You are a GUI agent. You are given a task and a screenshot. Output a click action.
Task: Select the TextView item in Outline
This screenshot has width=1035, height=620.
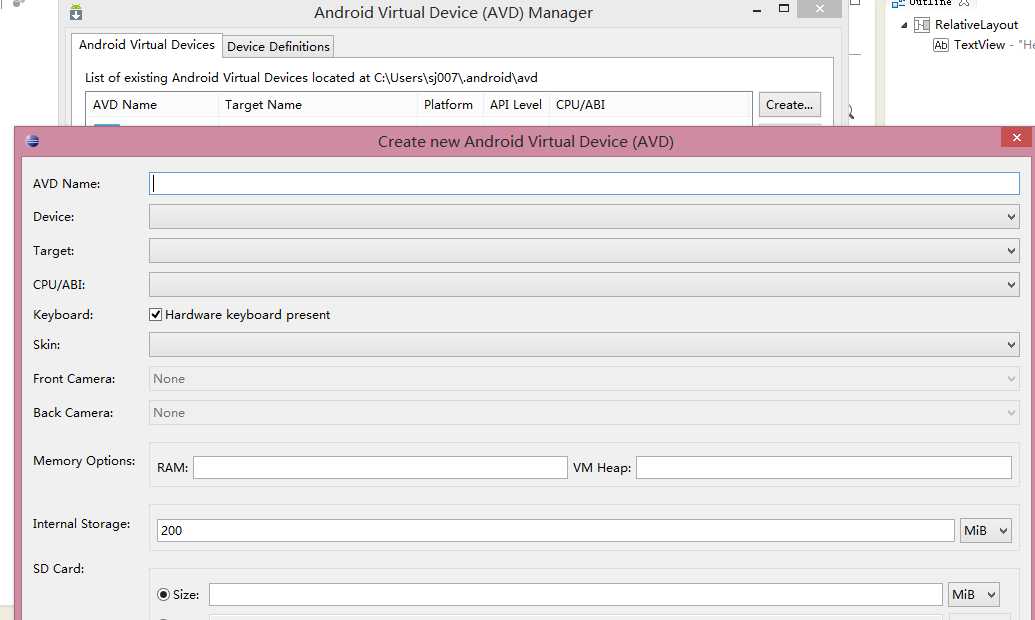[x=980, y=45]
